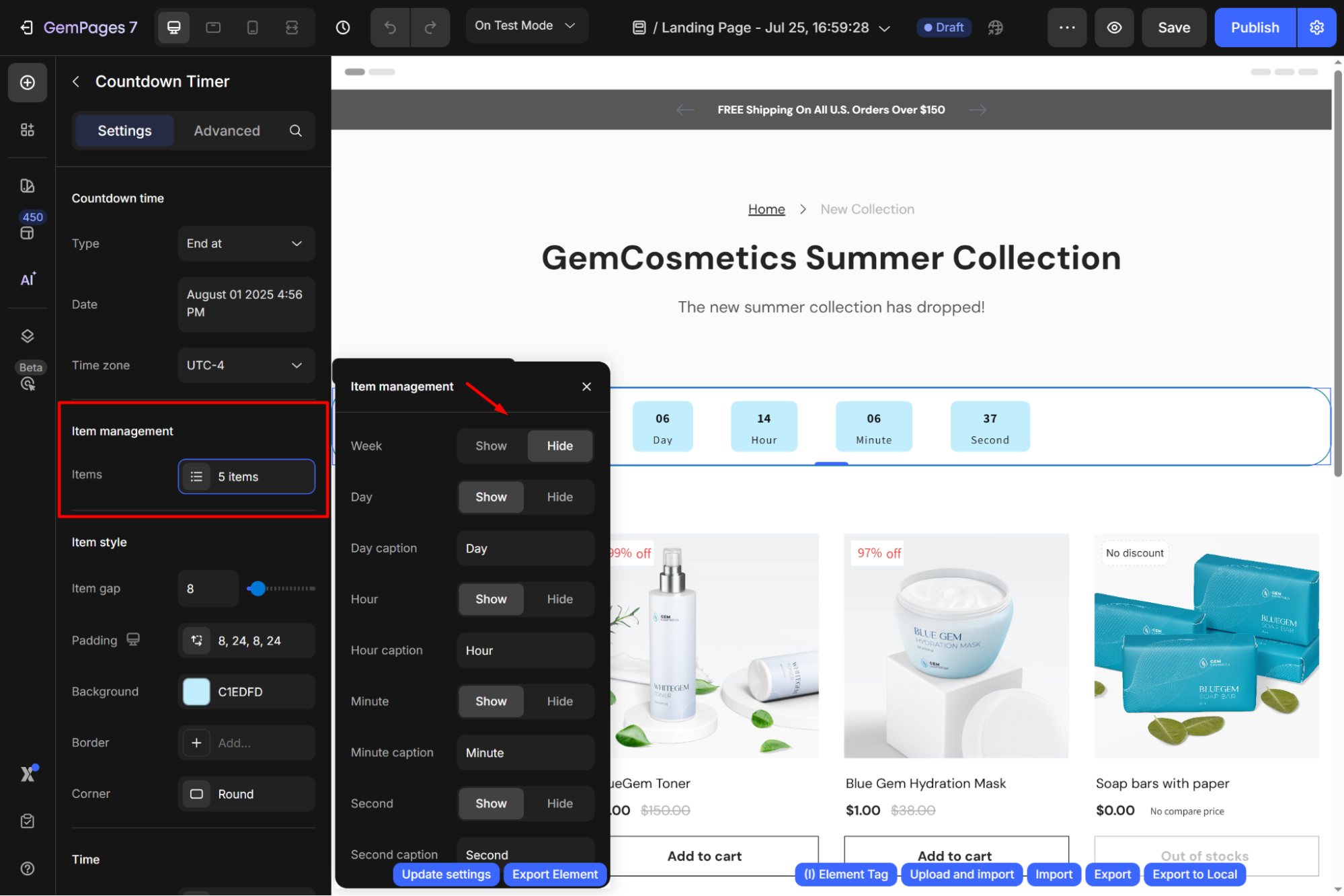The image size is (1344, 896).
Task: Open the C1EDFD background color swatch
Action: pyautogui.click(x=196, y=692)
